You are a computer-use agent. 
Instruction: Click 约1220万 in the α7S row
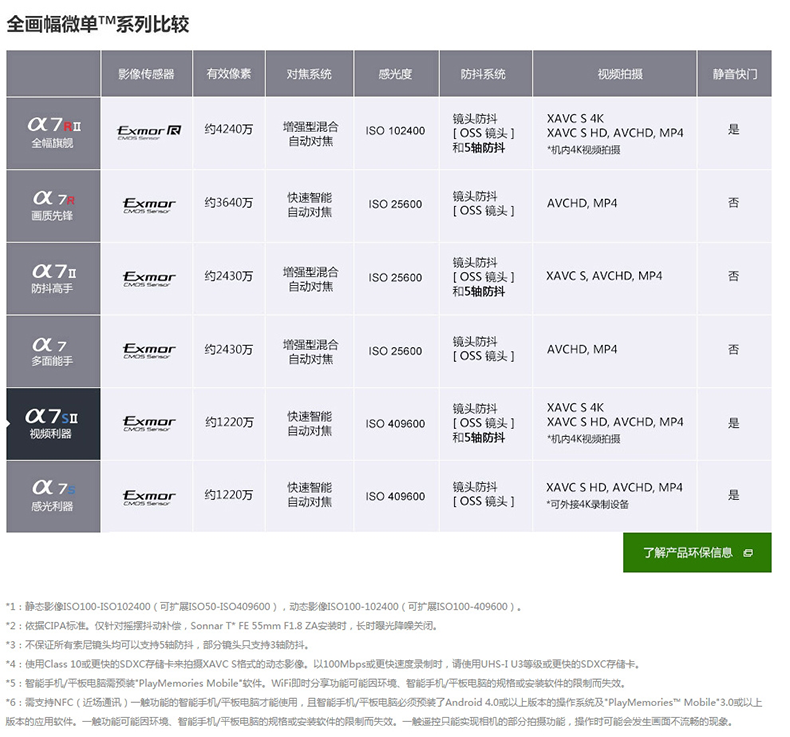(x=228, y=495)
